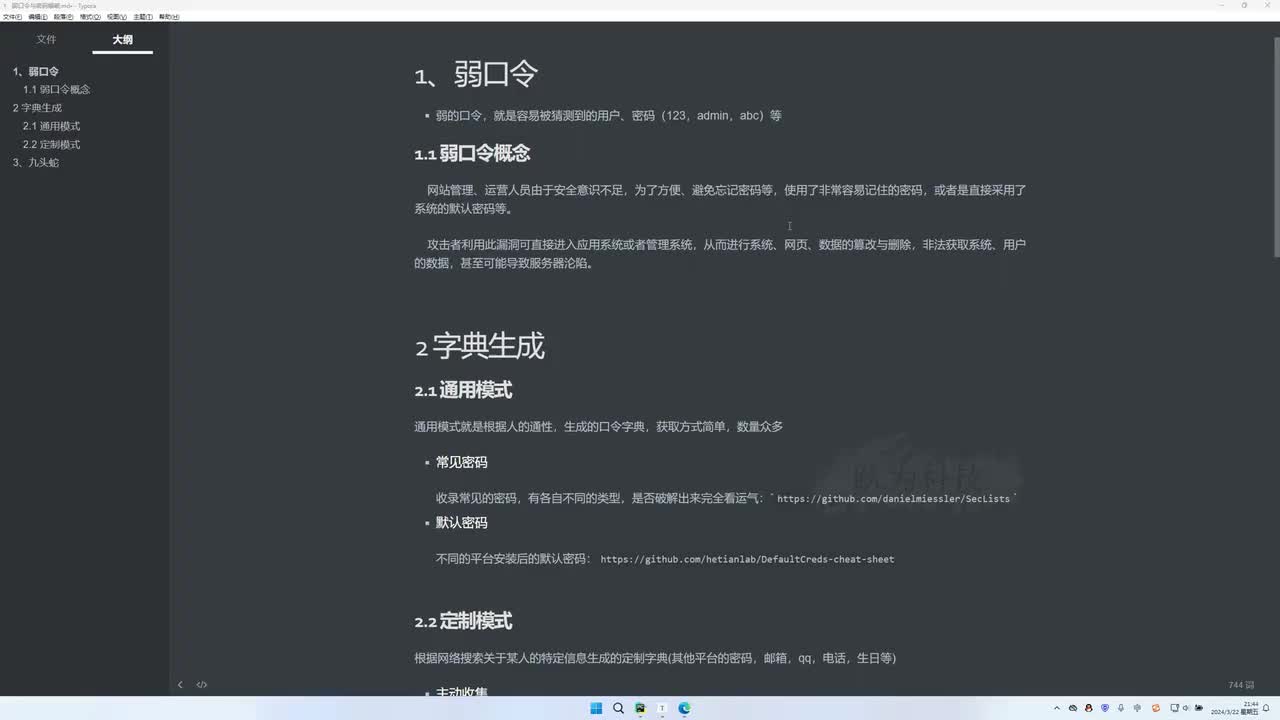Toggle source code mode icon

(202, 685)
